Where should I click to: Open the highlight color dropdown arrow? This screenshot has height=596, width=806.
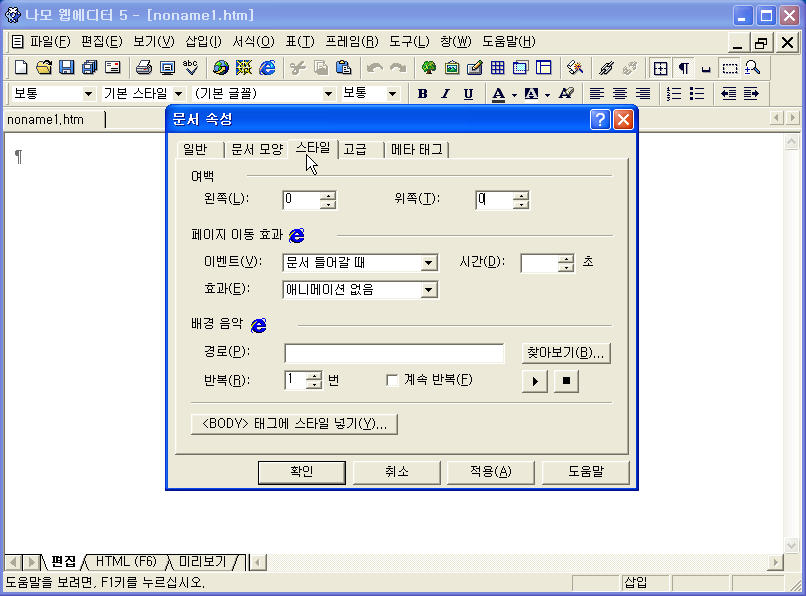click(x=547, y=94)
